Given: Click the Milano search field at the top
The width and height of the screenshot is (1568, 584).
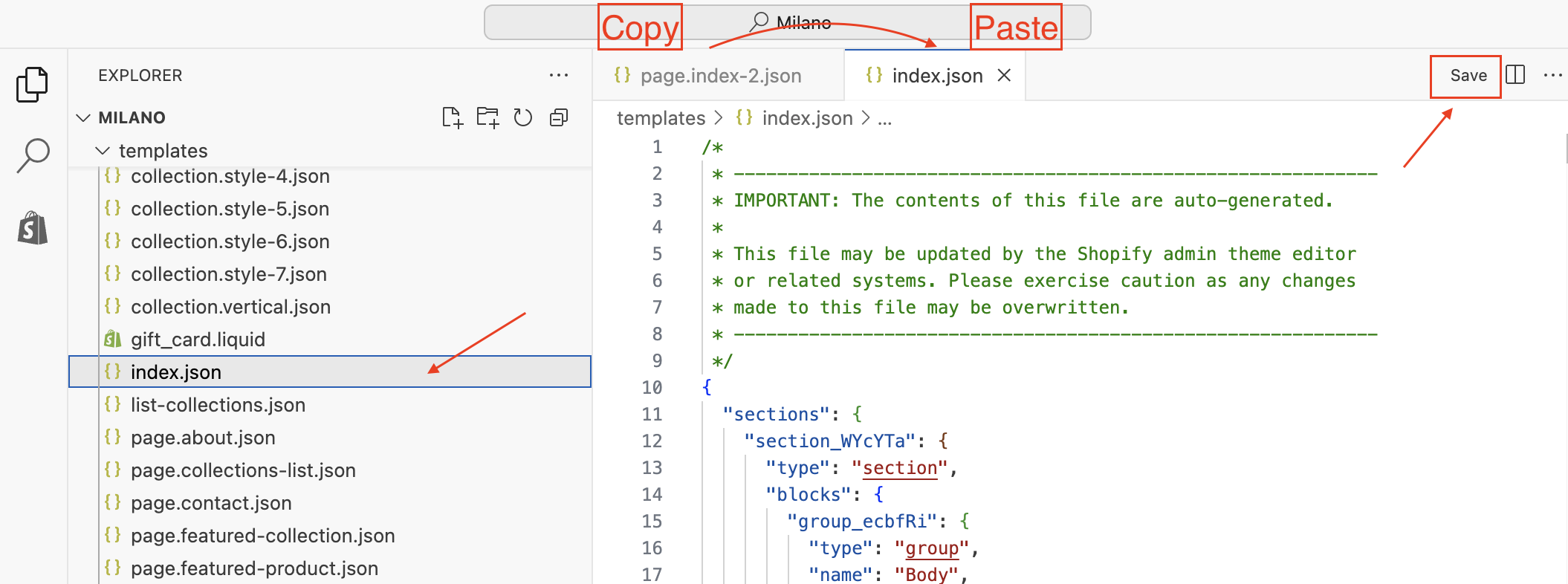Looking at the screenshot, I should coord(788,22).
